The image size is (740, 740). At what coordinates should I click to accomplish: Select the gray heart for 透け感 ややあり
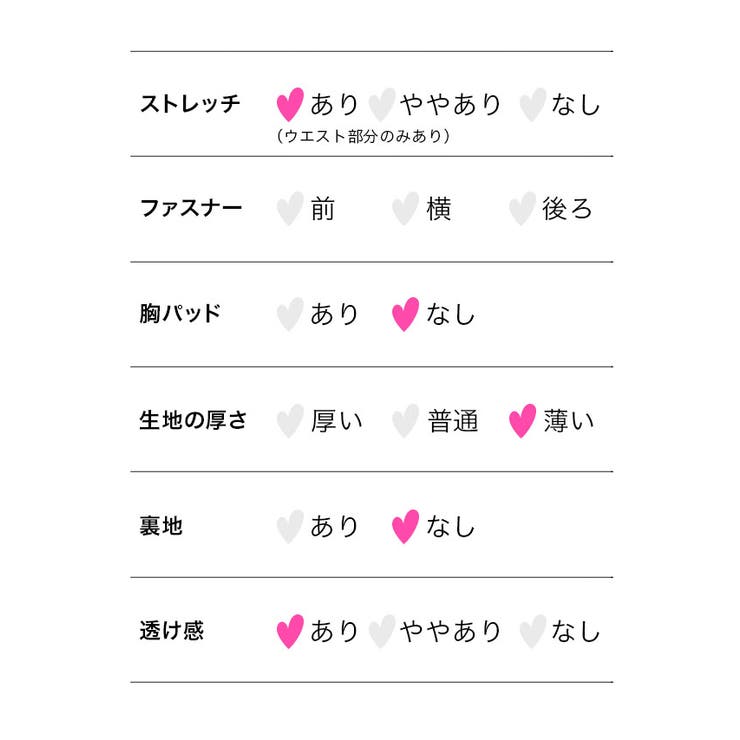click(x=382, y=631)
